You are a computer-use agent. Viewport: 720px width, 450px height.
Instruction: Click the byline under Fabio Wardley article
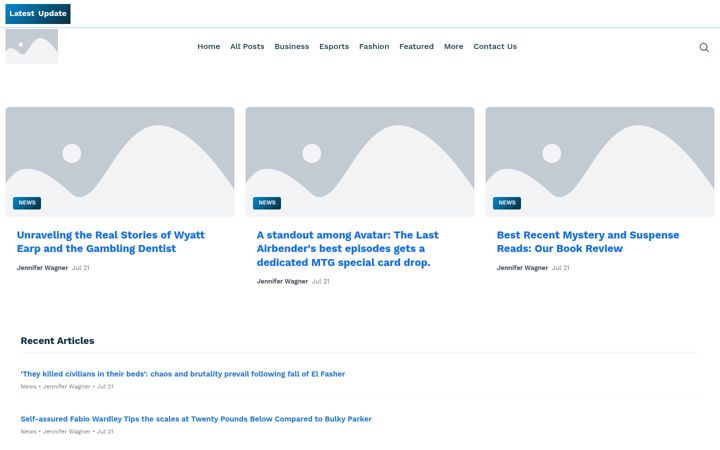pos(67,432)
